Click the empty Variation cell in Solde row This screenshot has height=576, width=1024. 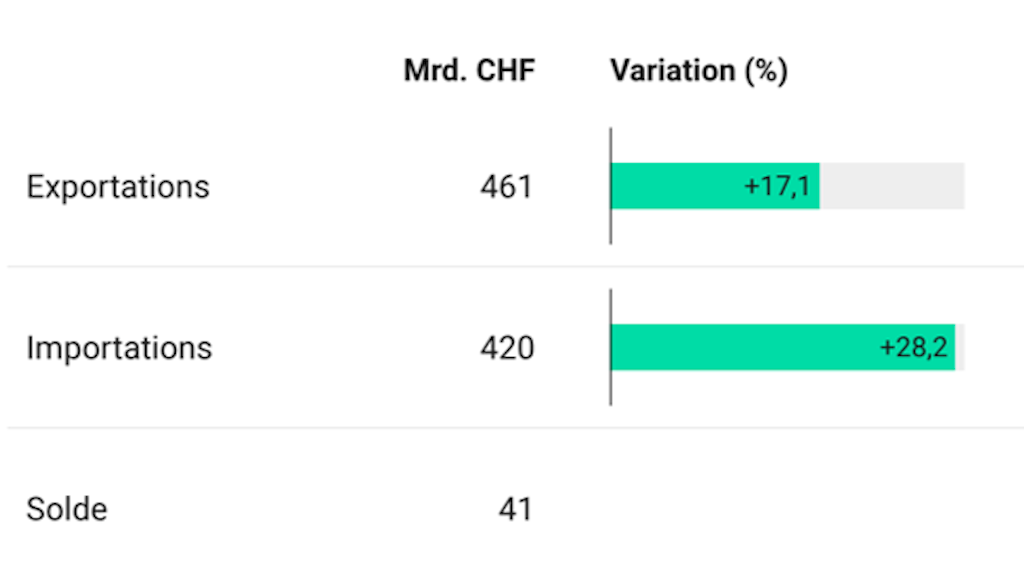787,509
